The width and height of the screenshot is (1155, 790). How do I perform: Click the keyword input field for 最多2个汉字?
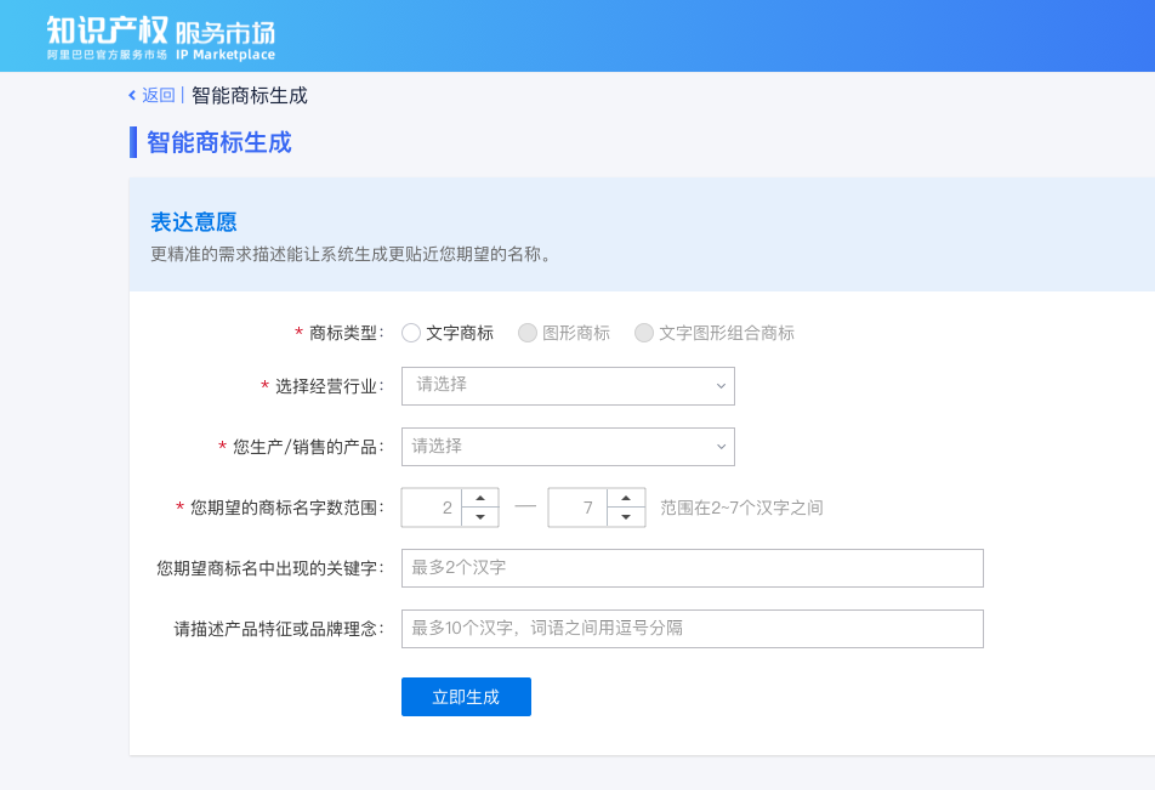(x=693, y=568)
